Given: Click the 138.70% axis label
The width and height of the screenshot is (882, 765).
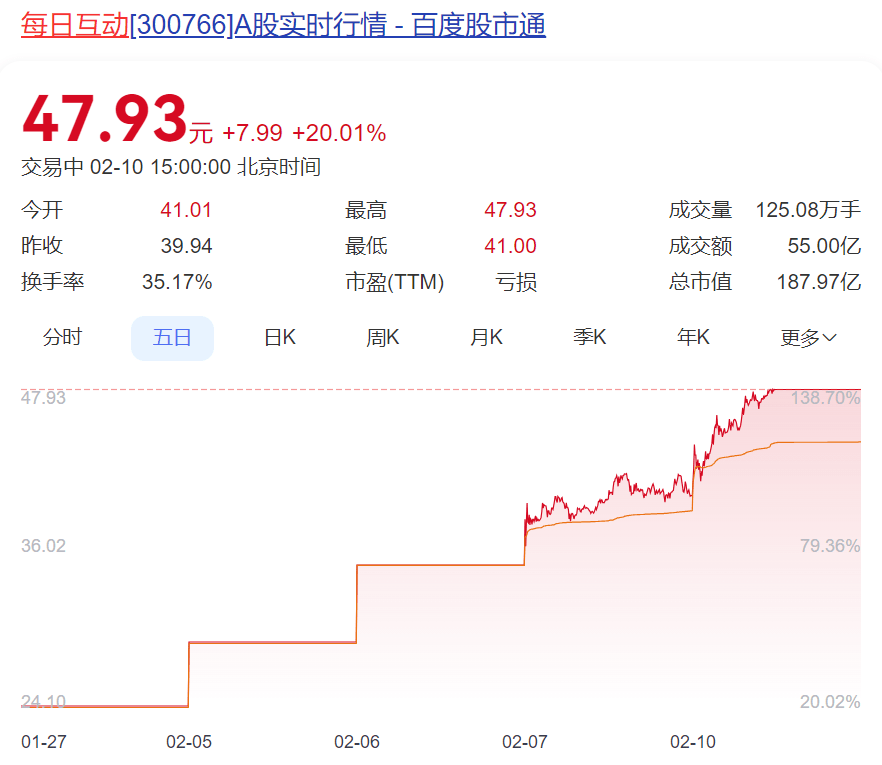Looking at the screenshot, I should pos(826,398).
